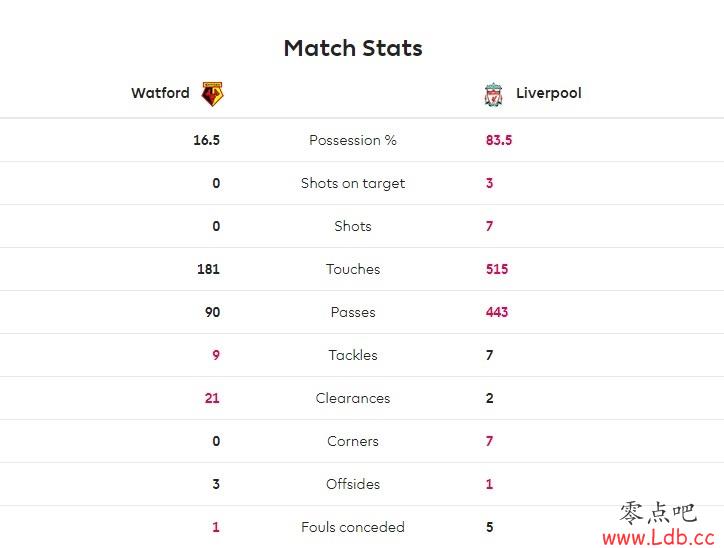Viewport: 724px width, 548px height.
Task: Click the Fouls conceded stat label
Action: [x=353, y=527]
